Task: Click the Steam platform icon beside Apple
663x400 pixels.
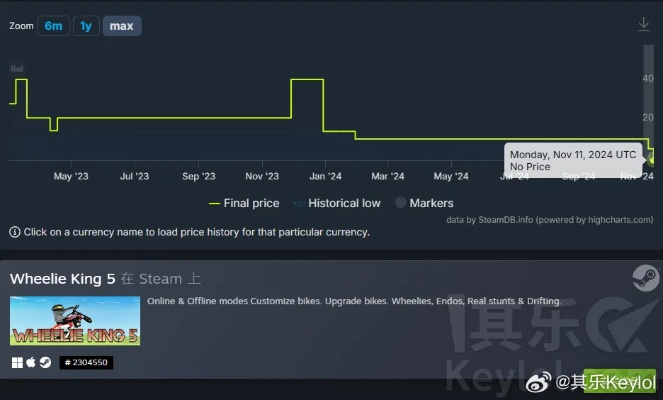Action: pos(45,362)
